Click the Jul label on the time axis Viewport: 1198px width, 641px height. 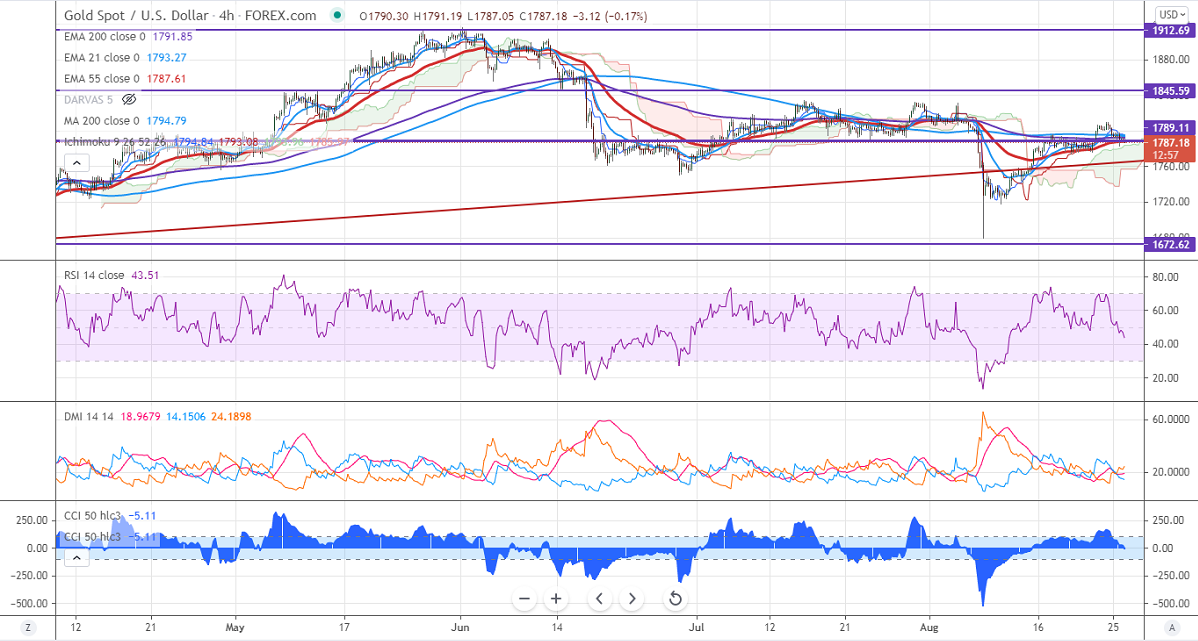pyautogui.click(x=696, y=627)
